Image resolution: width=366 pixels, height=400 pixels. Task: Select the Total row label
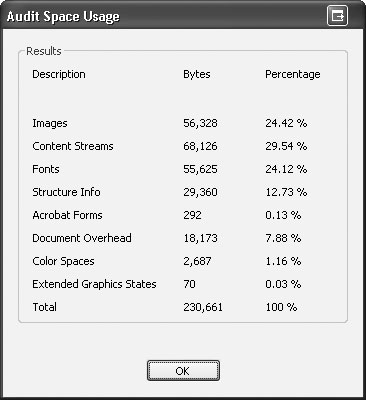pyautogui.click(x=44, y=307)
